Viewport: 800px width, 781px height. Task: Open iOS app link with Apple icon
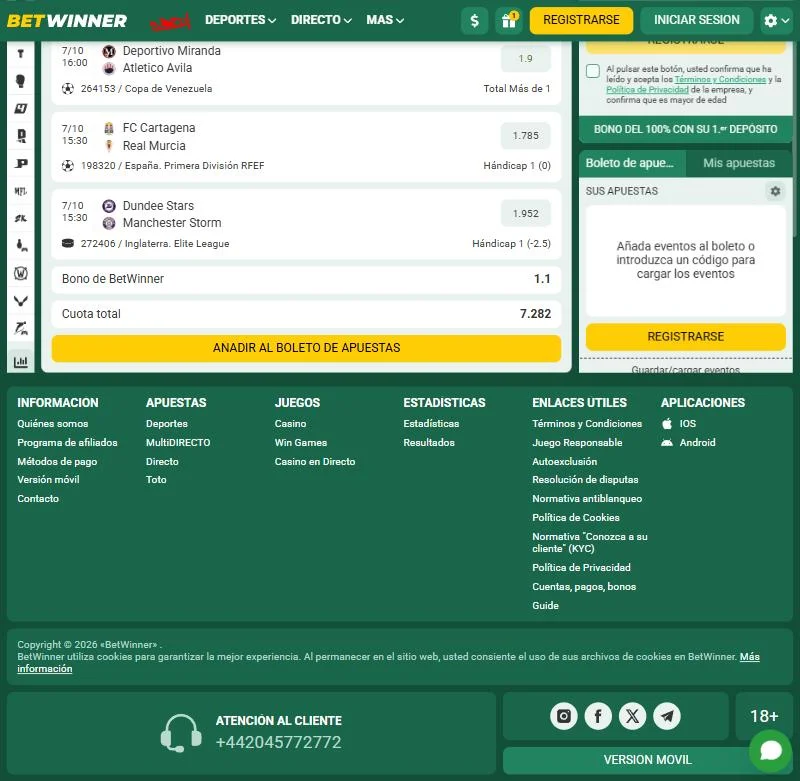[679, 424]
